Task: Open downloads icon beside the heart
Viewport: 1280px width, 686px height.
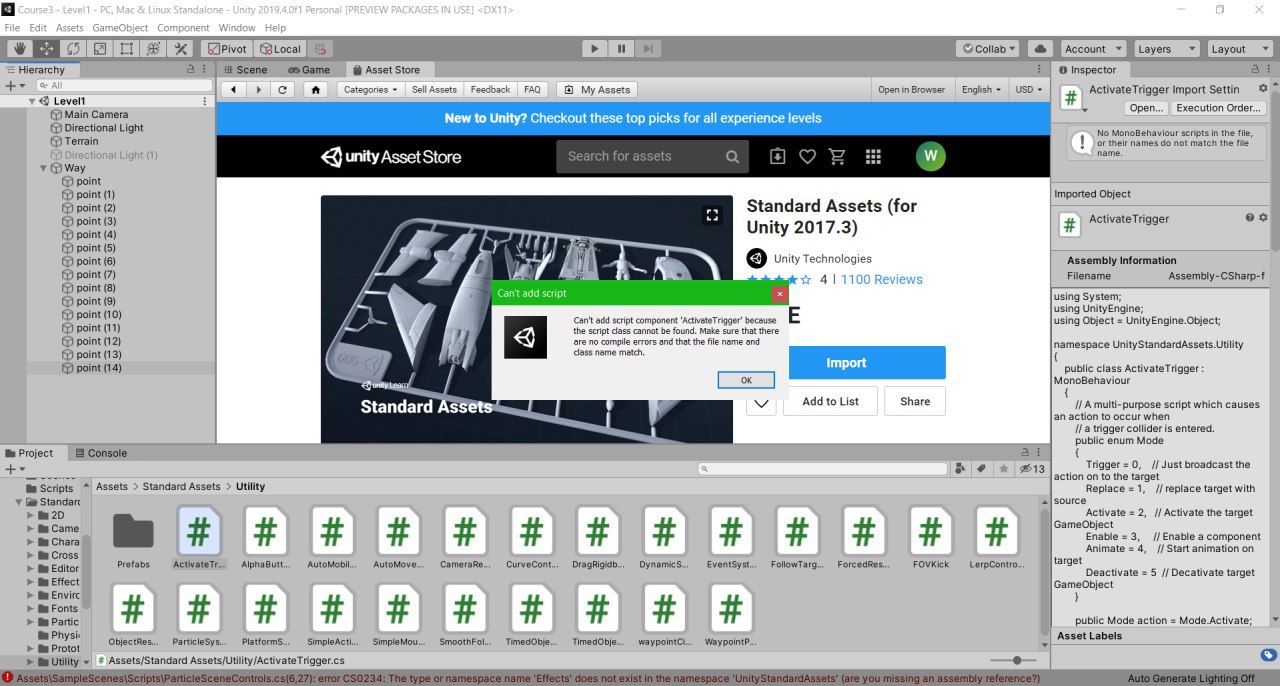Action: click(777, 157)
